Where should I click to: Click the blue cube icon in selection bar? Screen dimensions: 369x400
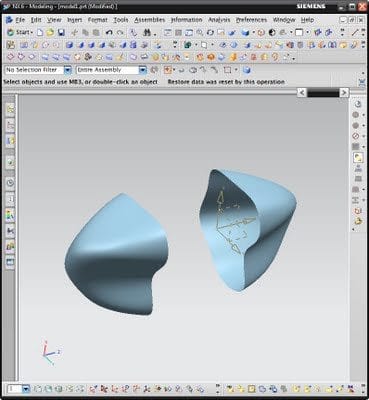pos(246,70)
